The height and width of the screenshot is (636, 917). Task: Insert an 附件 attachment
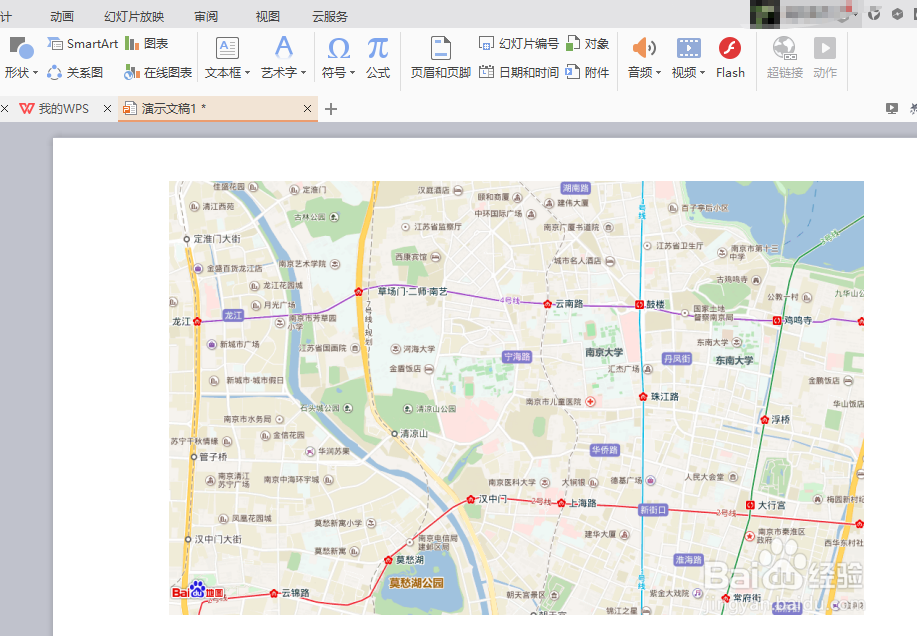click(588, 72)
